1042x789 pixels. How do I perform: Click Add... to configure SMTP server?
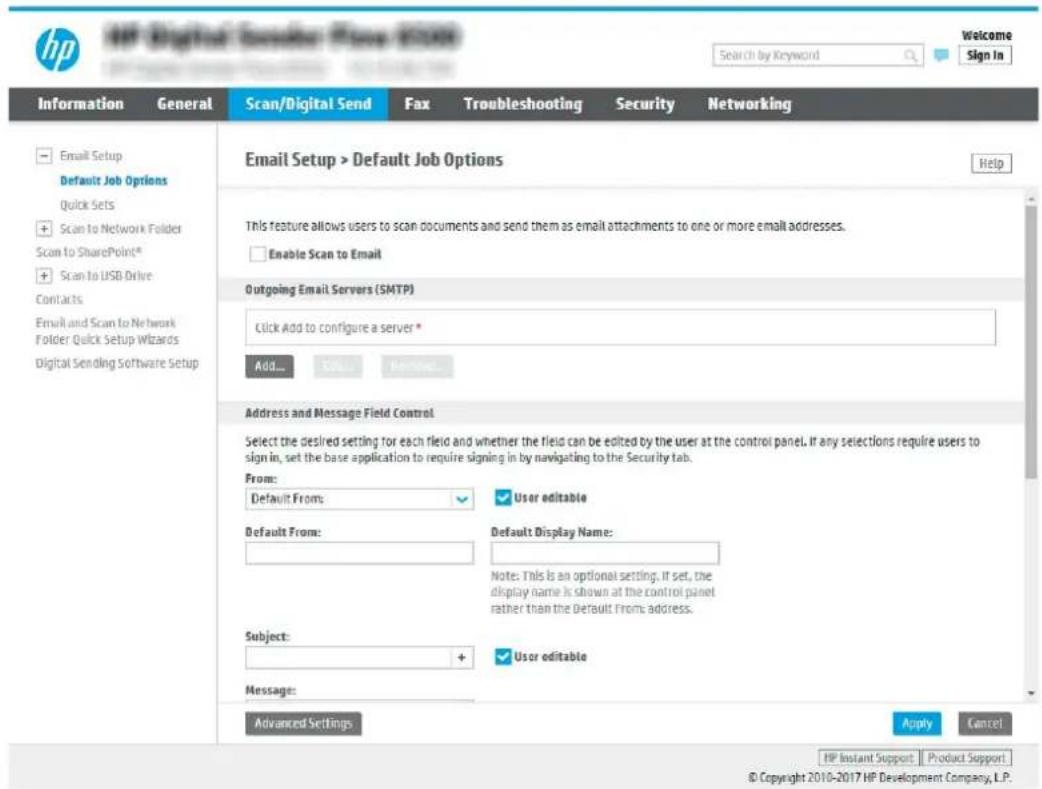[x=269, y=366]
